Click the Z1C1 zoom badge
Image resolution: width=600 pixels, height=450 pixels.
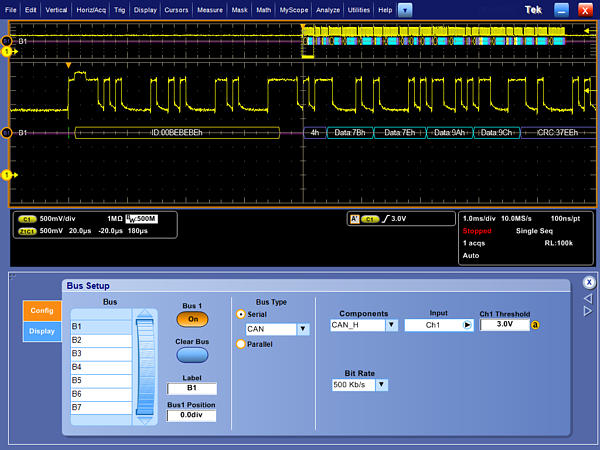pos(27,230)
